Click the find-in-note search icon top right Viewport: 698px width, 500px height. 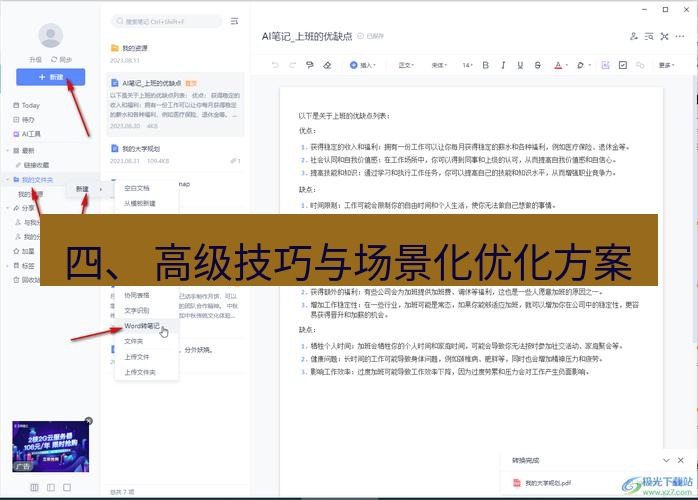pyautogui.click(x=649, y=37)
